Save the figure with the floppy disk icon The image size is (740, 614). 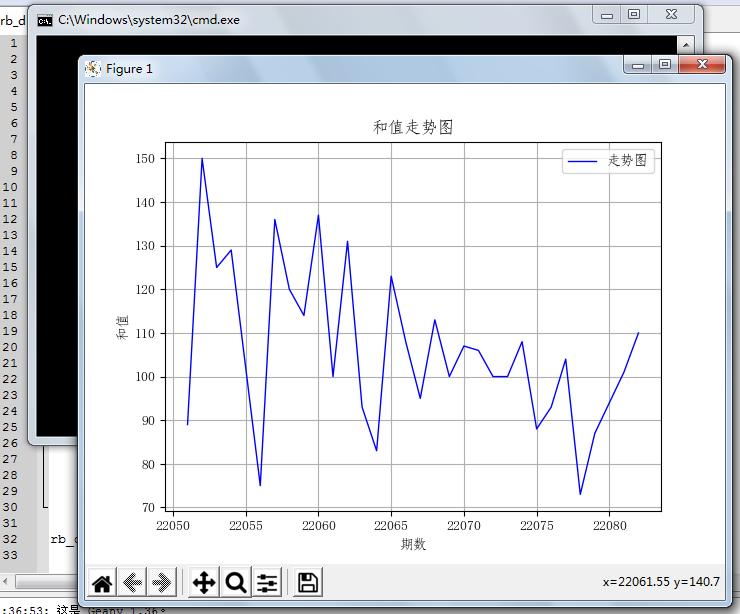pos(308,582)
